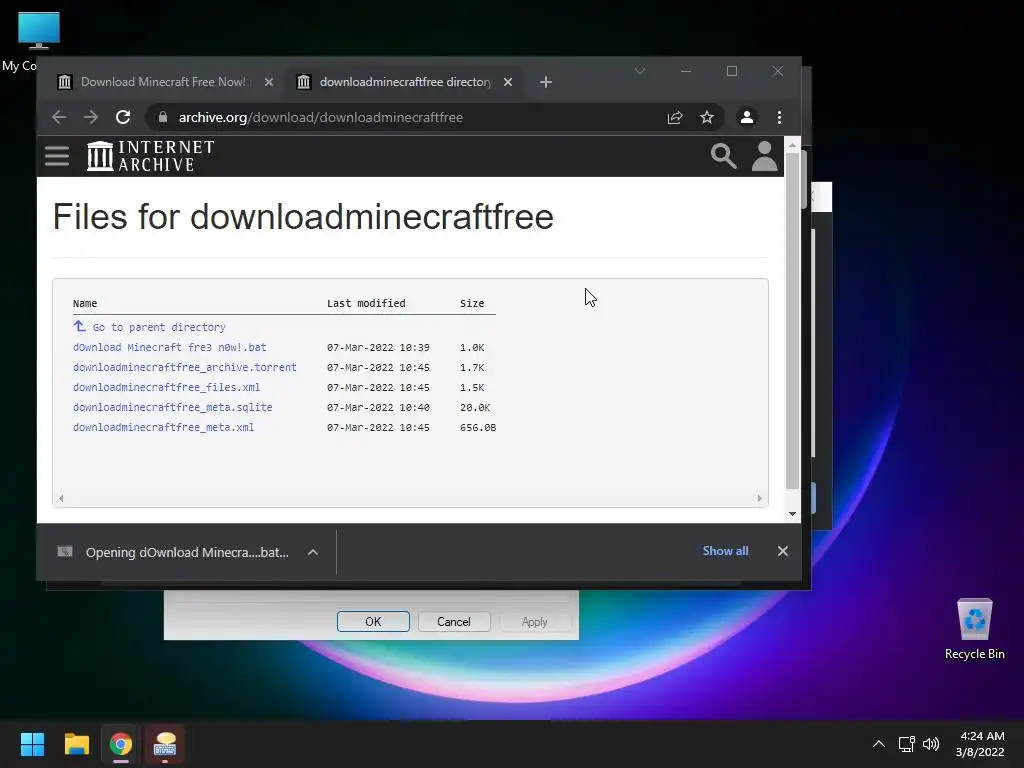
Task: Show all downloads
Action: pyautogui.click(x=725, y=551)
